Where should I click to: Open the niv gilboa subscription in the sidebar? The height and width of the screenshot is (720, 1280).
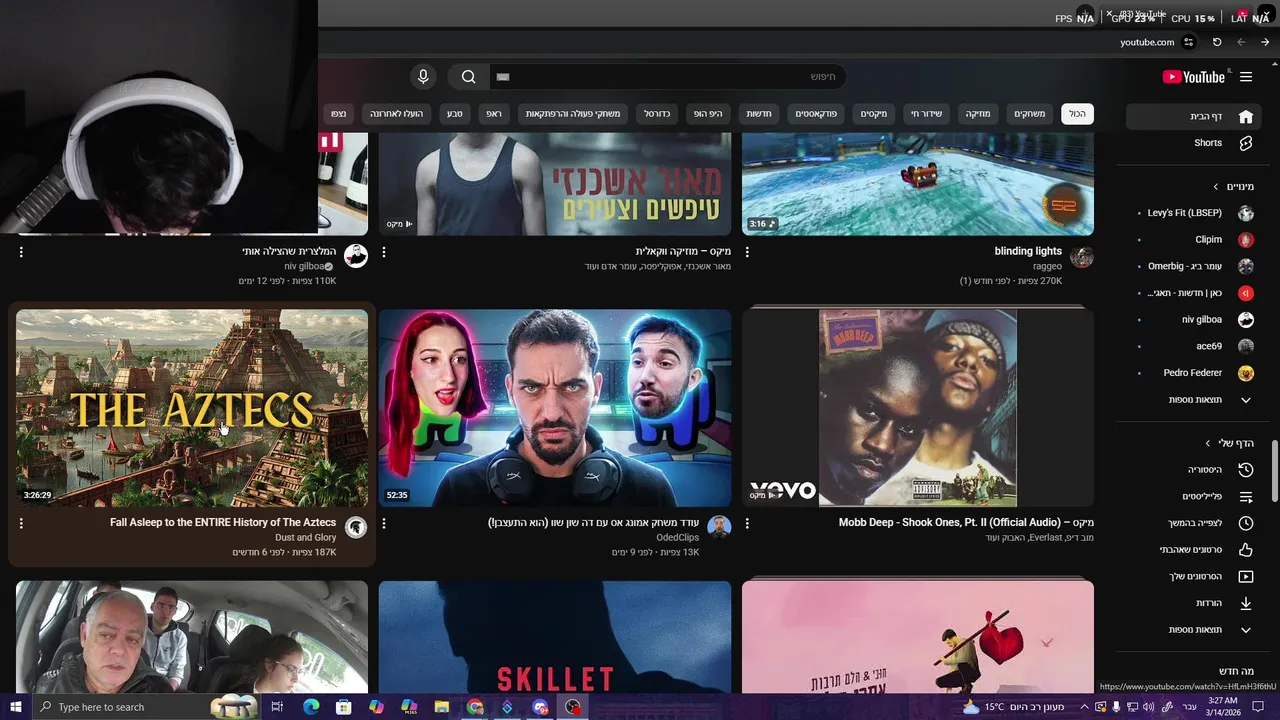click(x=1192, y=320)
